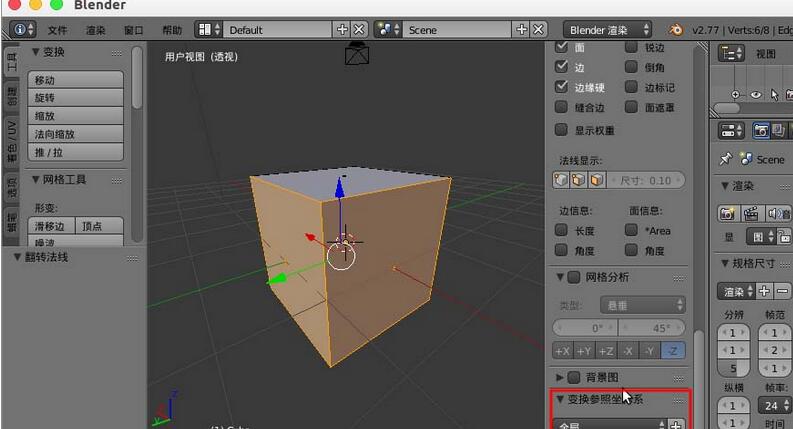Open the 渲染 presets dropdown in 规格尺寸
Image resolution: width=793 pixels, height=429 pixels.
[x=736, y=291]
